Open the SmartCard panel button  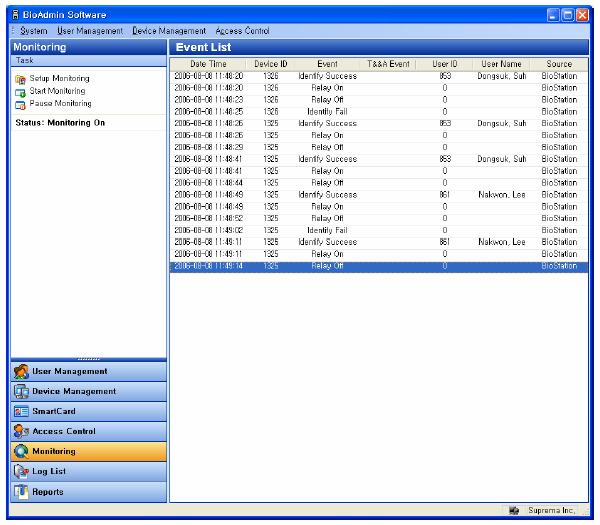coord(88,411)
